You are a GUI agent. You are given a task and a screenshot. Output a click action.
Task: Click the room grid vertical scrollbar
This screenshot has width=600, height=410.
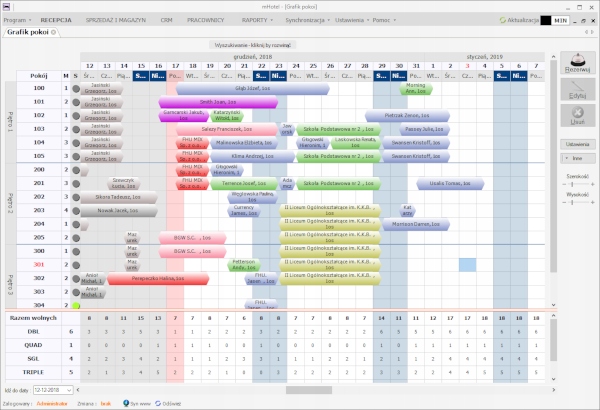click(x=553, y=167)
